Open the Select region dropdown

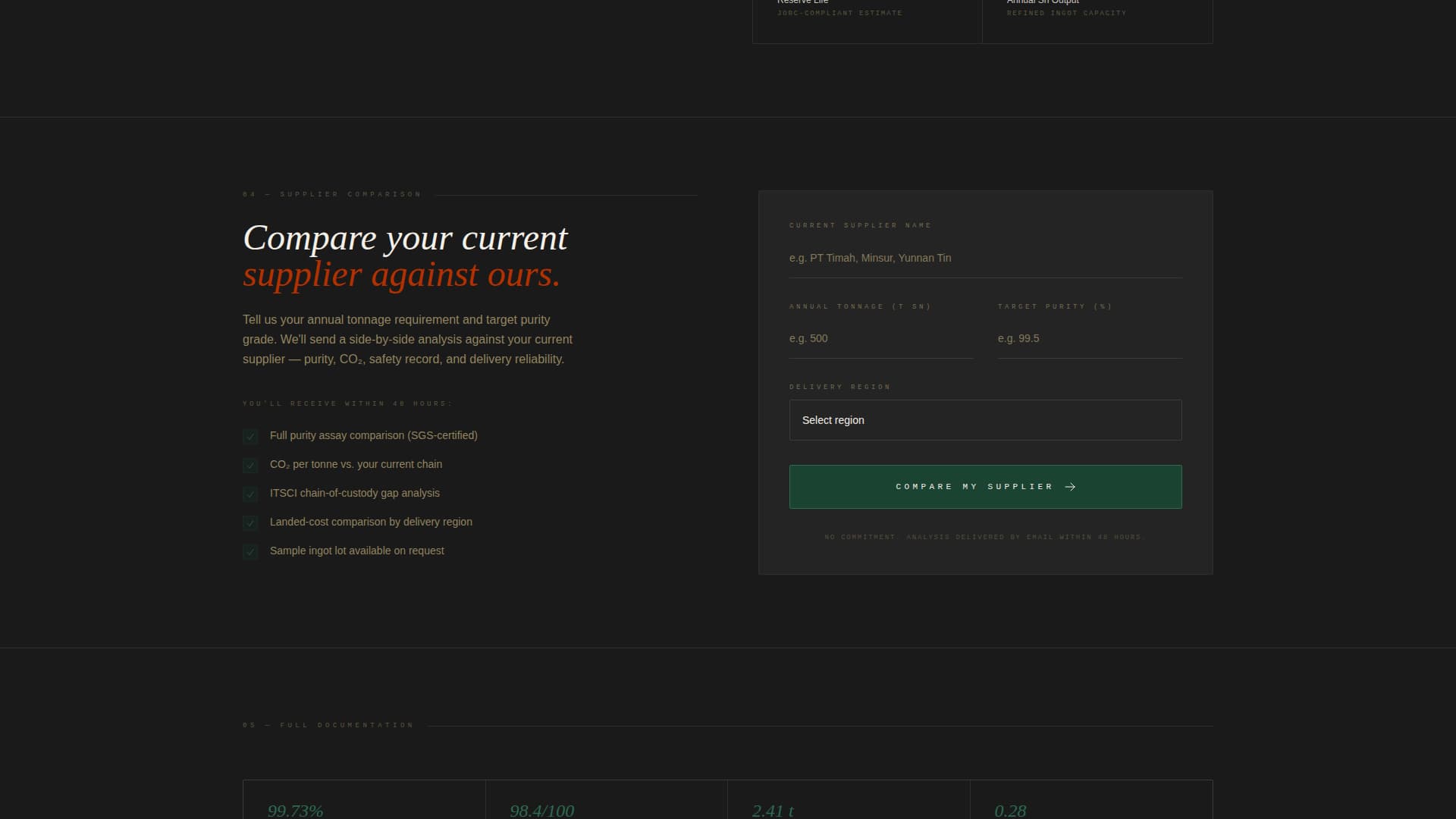pos(985,420)
